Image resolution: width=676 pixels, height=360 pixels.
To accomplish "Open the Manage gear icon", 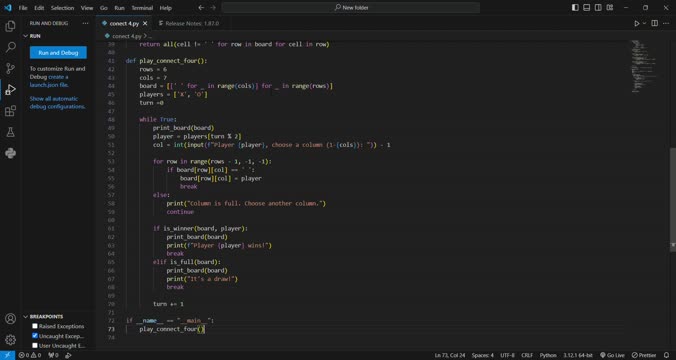I will coord(10,340).
